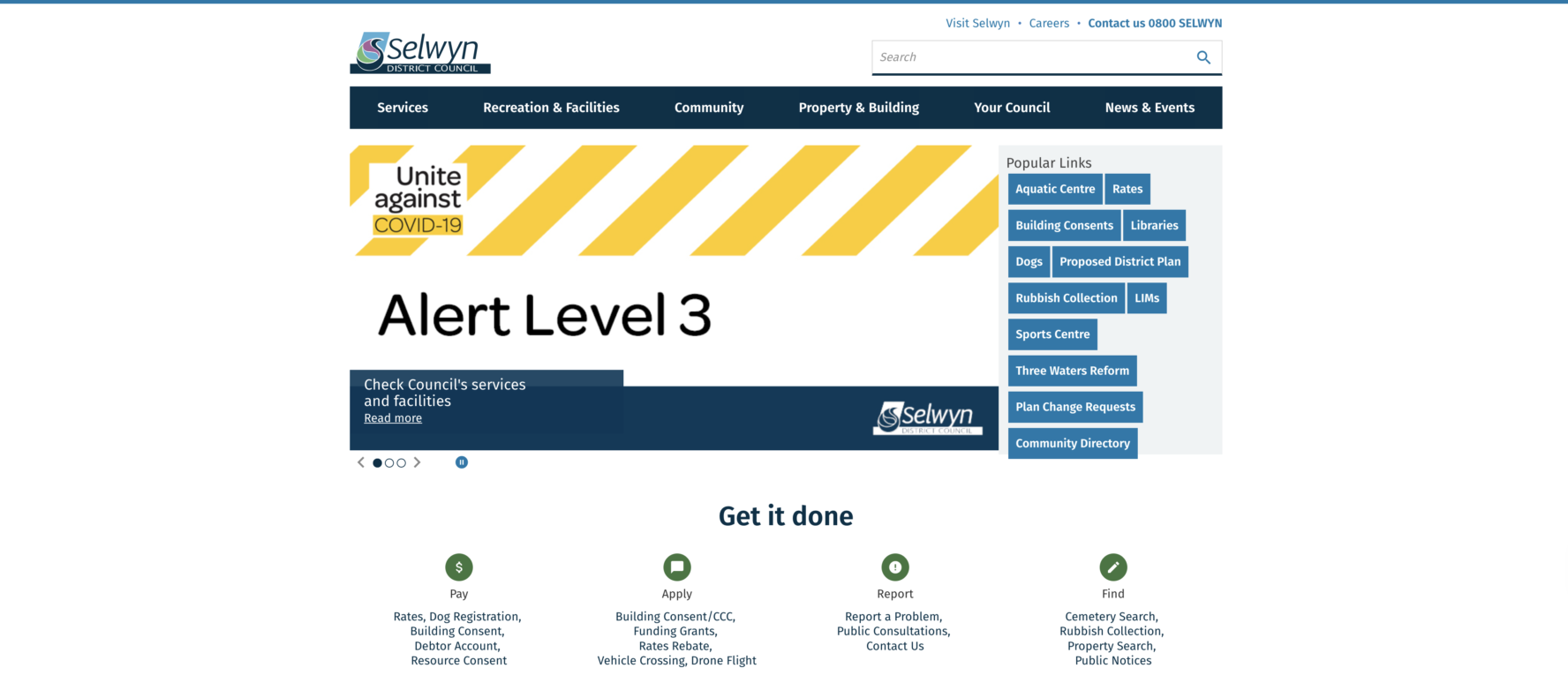Open Rubbish Collection popular link
Screen dimensions: 1568x683
tap(1067, 298)
